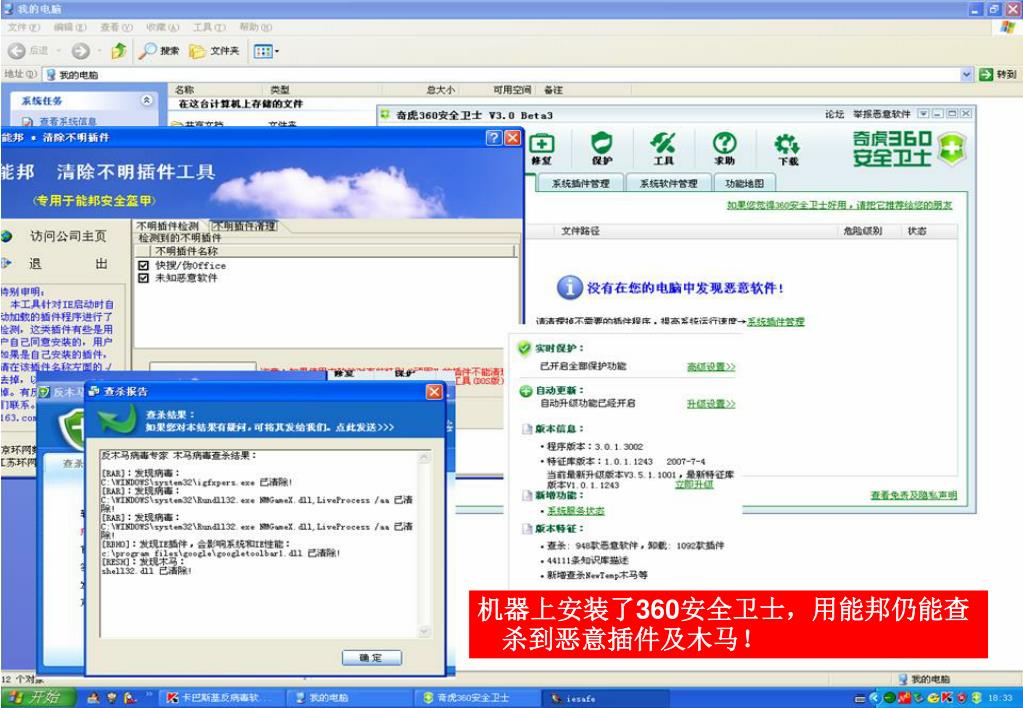Switch to 系统插件管理 tab in 360
This screenshot has width=1023, height=708.
click(x=580, y=183)
